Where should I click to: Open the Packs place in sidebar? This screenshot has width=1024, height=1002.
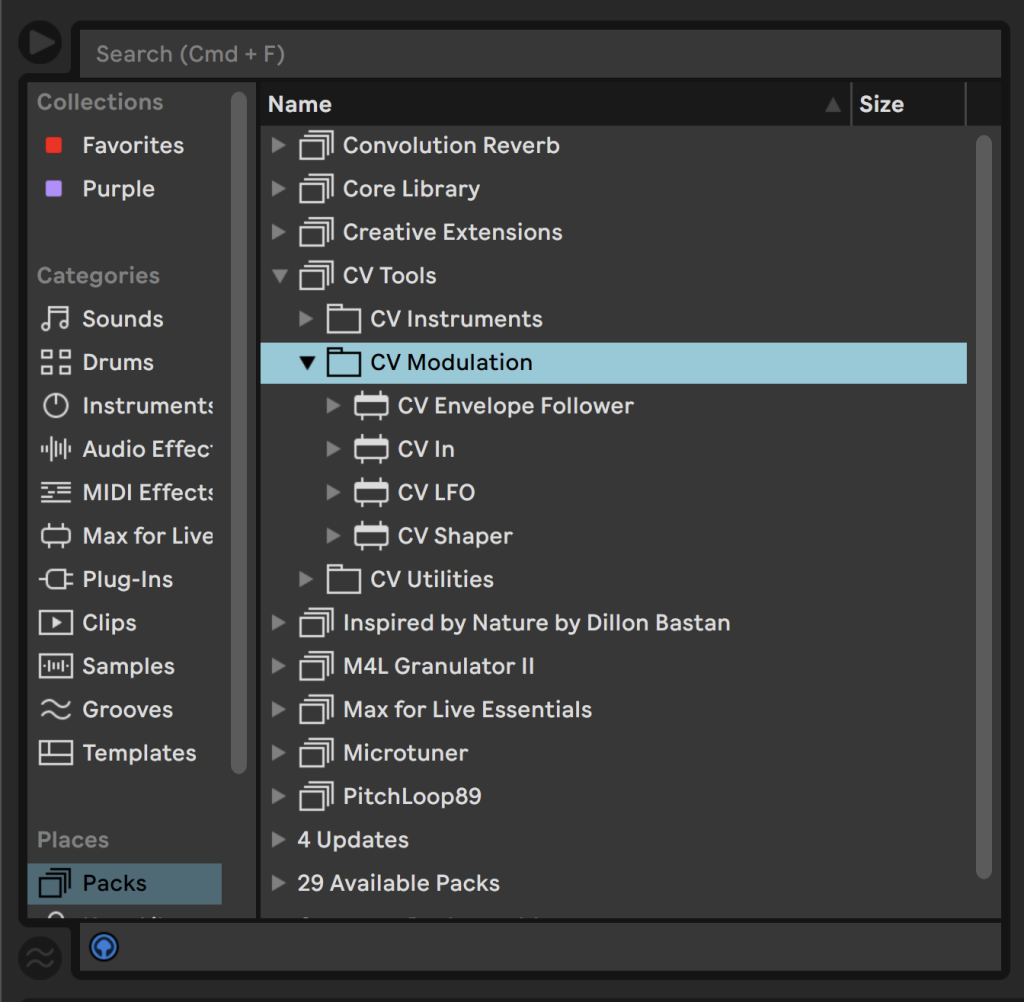[x=114, y=883]
